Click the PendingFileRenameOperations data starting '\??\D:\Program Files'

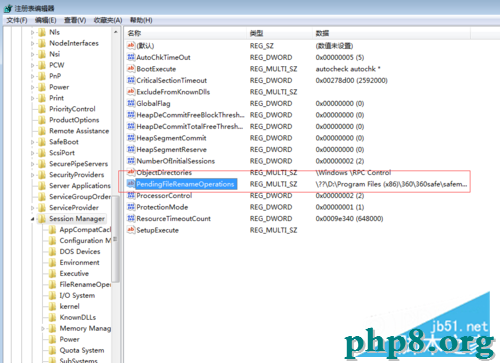(x=391, y=184)
